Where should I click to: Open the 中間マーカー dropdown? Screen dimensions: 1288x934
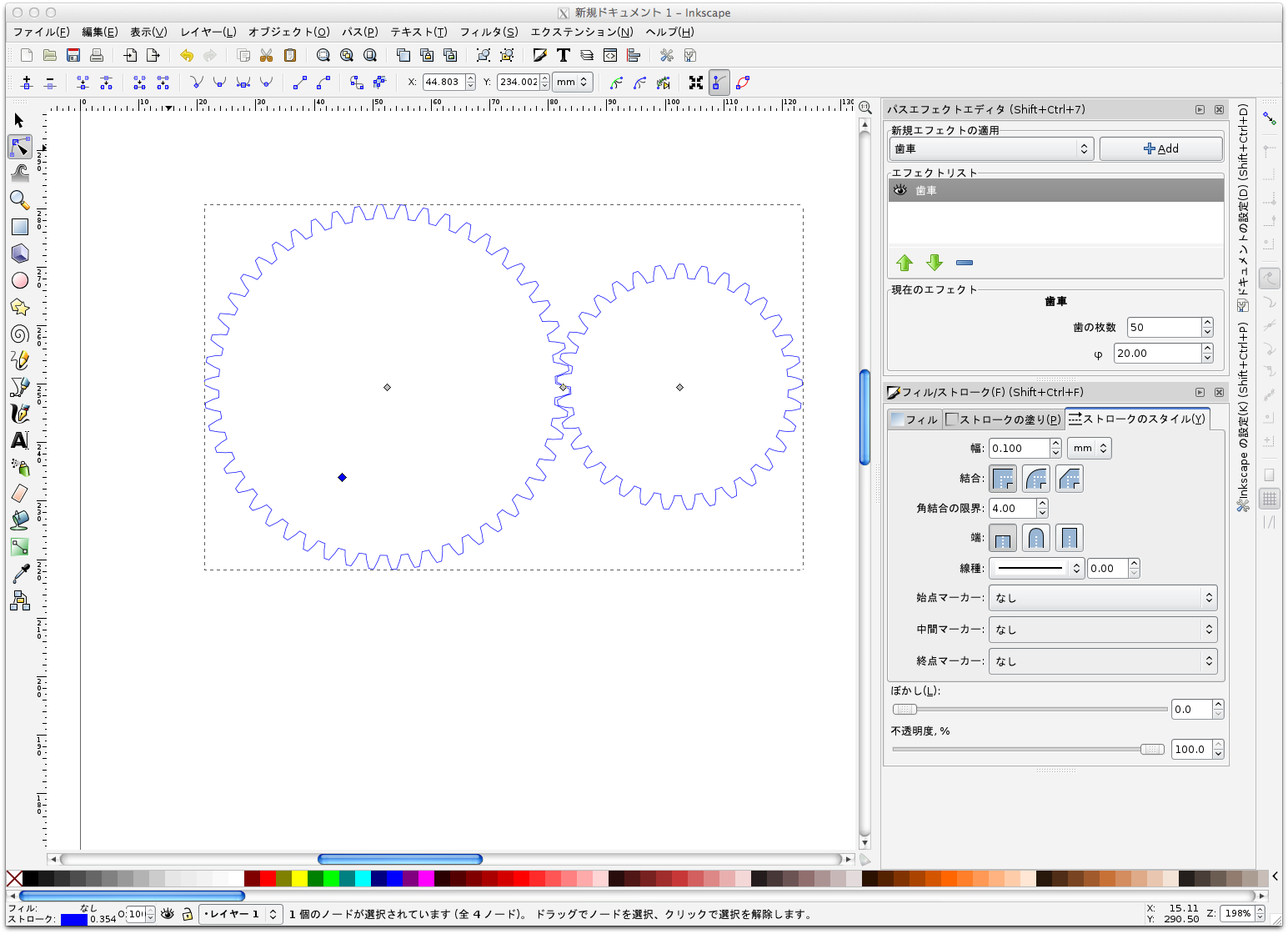pyautogui.click(x=1103, y=630)
